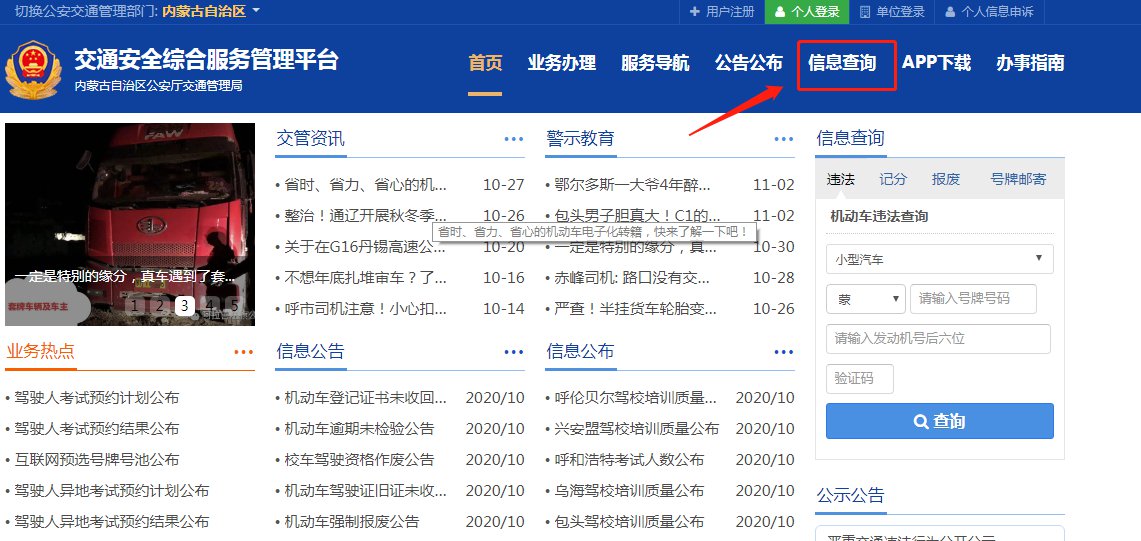Open 单位登录 from the top bar

pyautogui.click(x=893, y=12)
